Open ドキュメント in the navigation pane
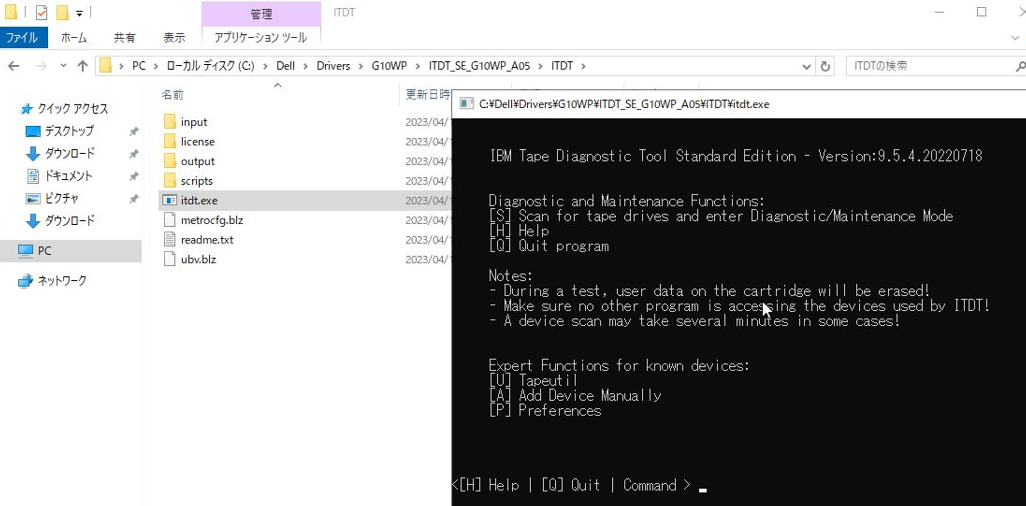This screenshot has width=1026, height=506. coord(68,176)
